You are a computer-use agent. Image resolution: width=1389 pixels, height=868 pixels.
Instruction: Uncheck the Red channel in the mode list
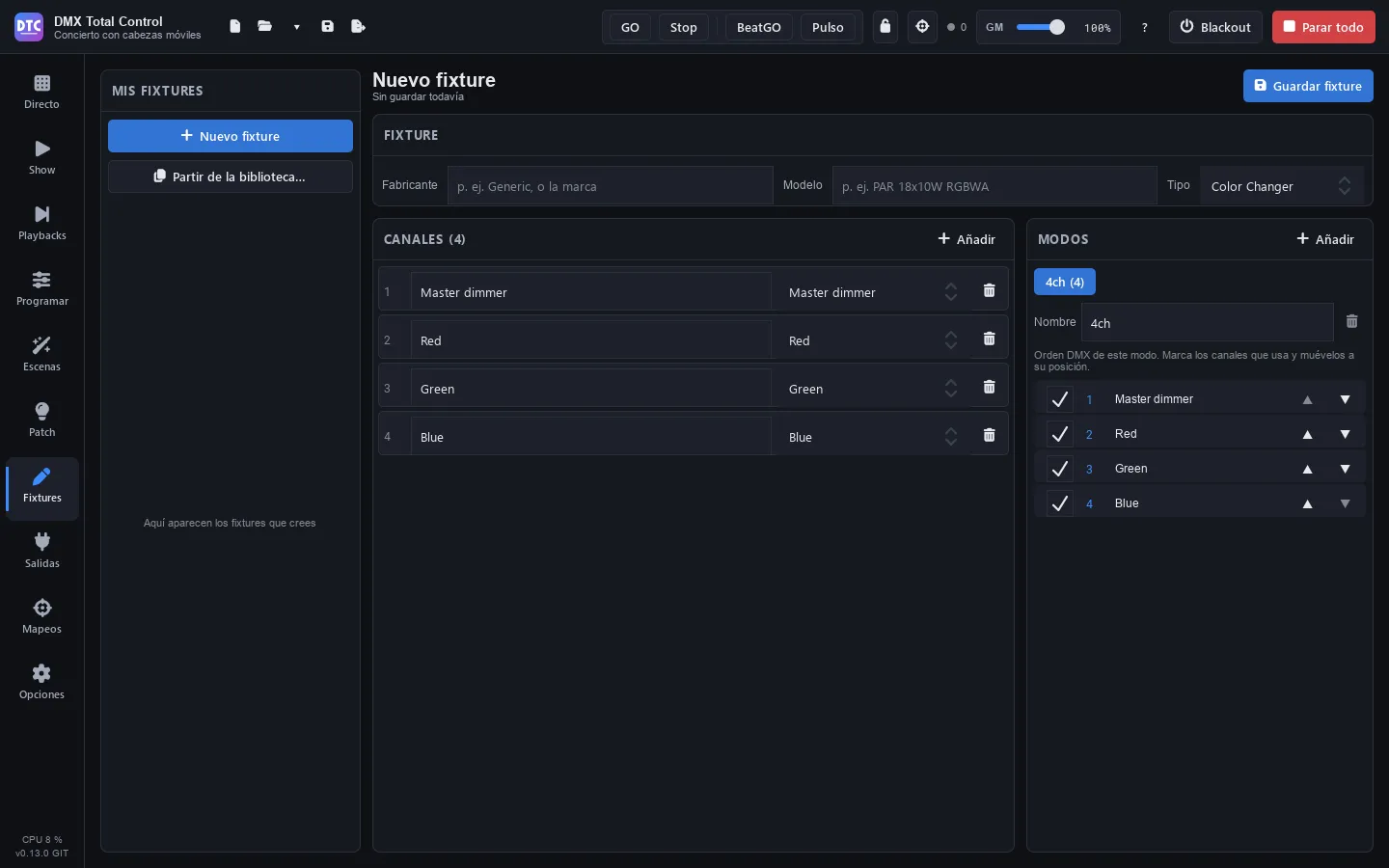(1059, 434)
